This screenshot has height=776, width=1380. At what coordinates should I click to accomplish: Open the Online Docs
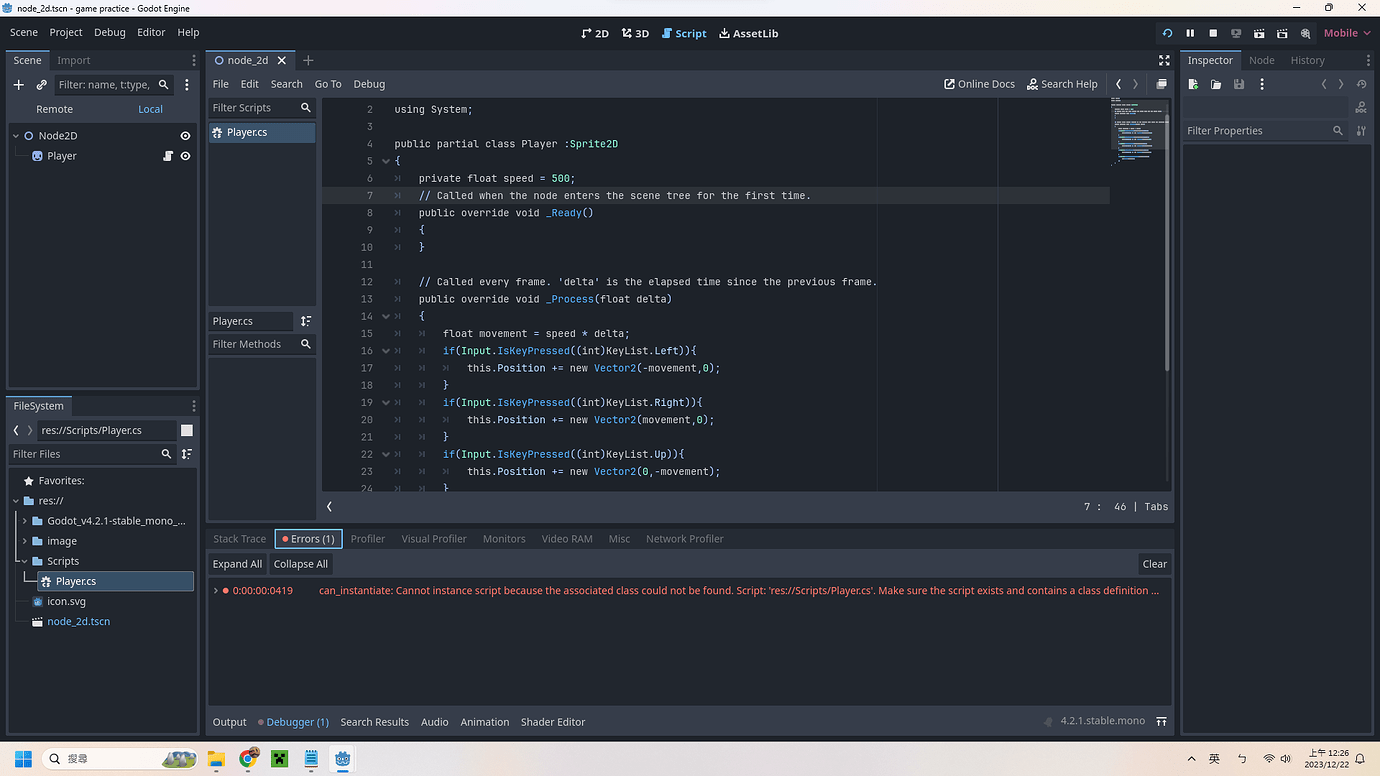[x=978, y=84]
